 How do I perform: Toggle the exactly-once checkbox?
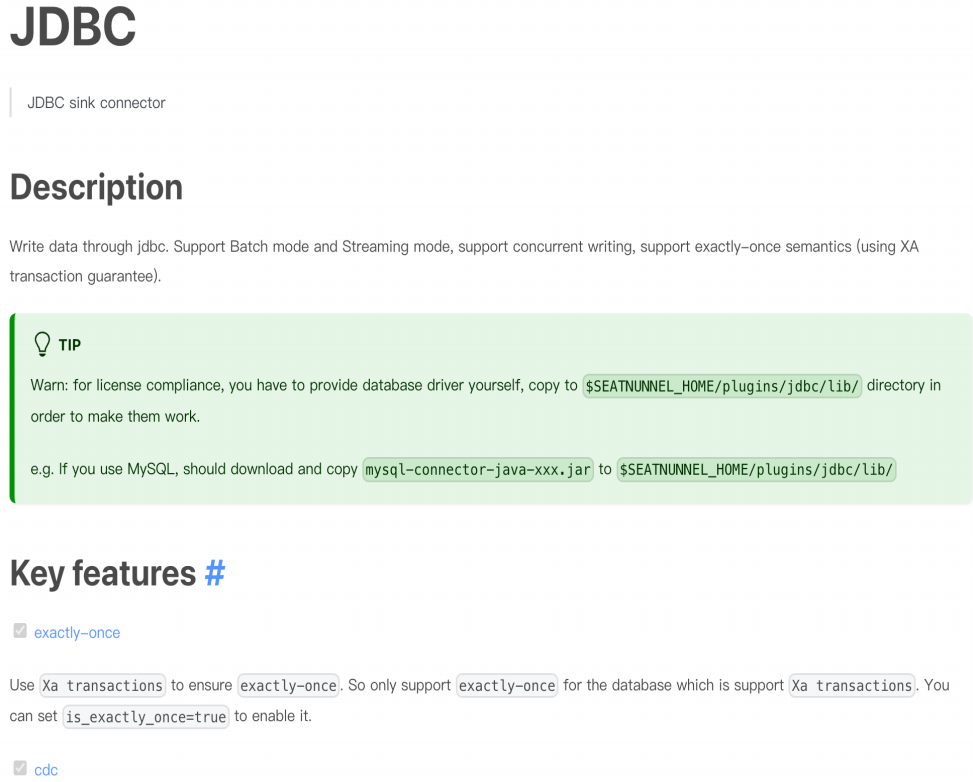20,631
